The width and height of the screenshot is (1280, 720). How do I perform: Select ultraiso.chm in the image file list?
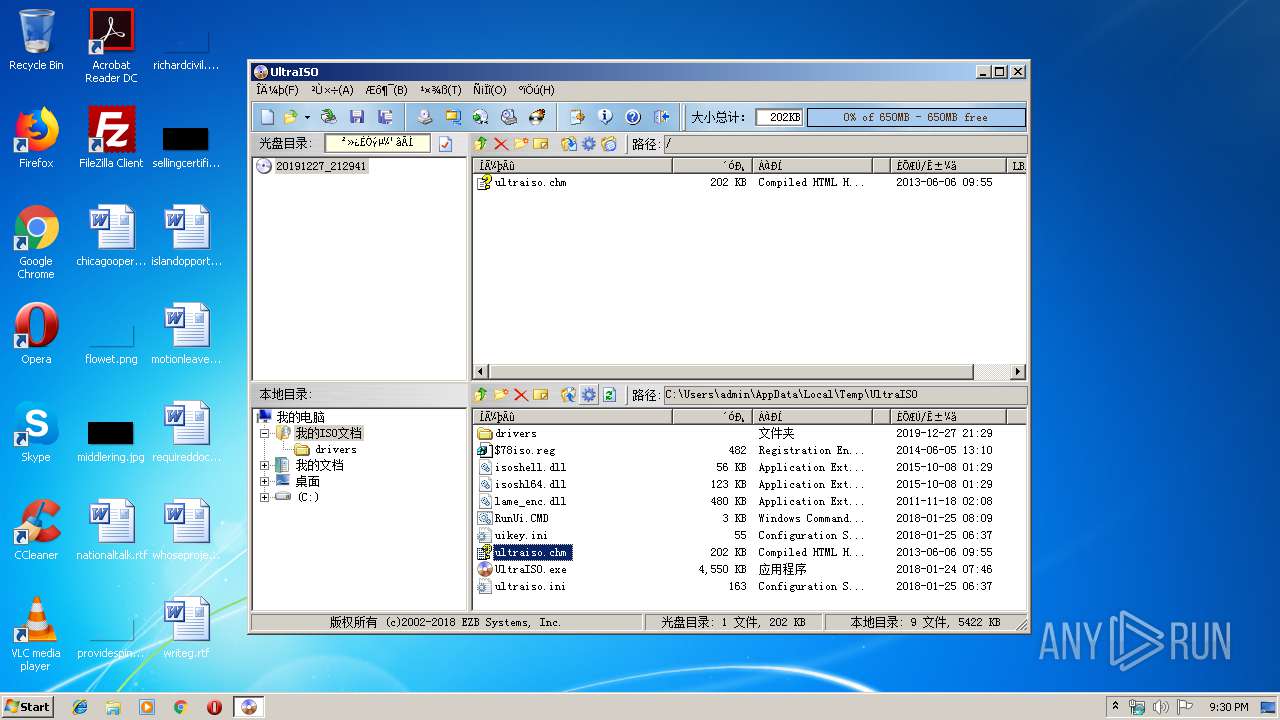coord(530,183)
